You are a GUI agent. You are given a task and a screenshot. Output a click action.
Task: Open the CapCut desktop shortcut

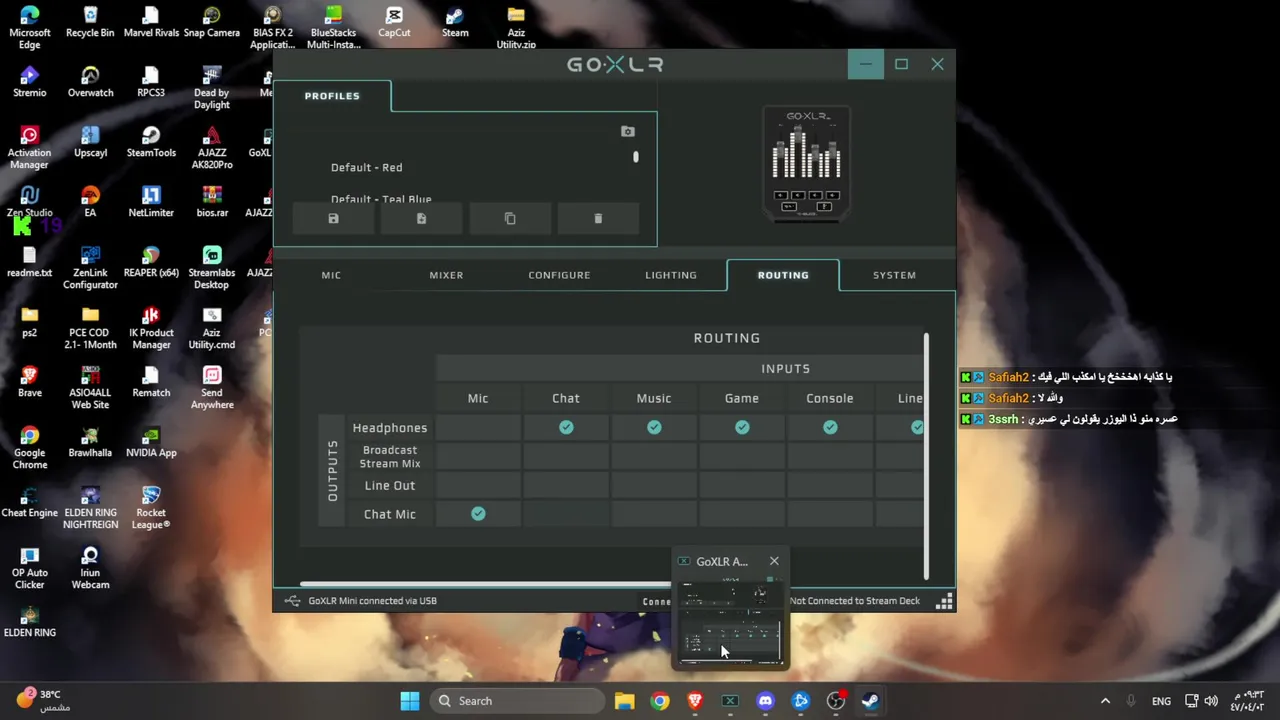click(394, 24)
